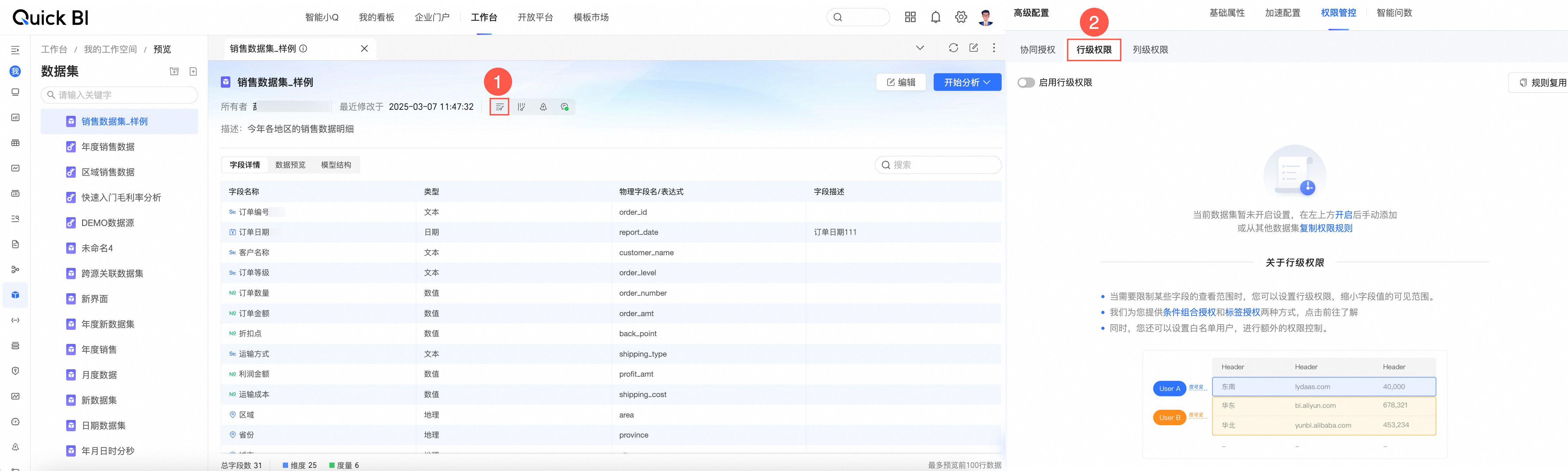
Task: Expand the 开始分析 dropdown button
Action: (x=967, y=83)
